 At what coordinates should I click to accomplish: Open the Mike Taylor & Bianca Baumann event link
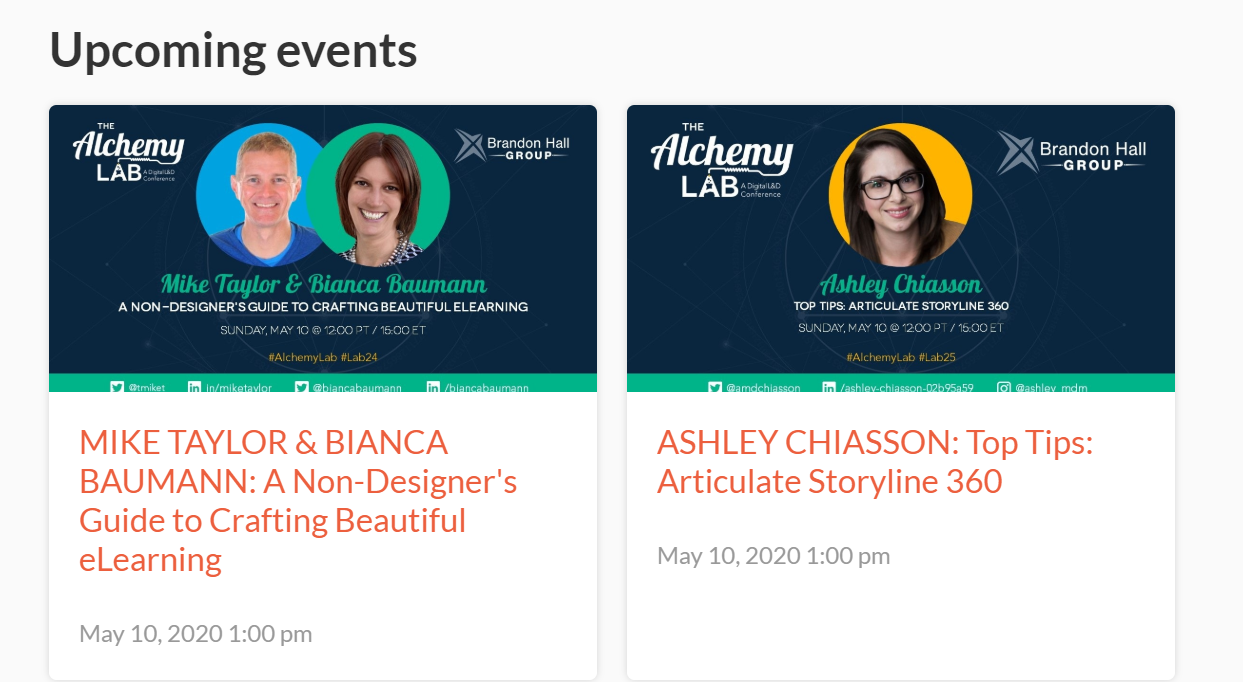tap(298, 500)
